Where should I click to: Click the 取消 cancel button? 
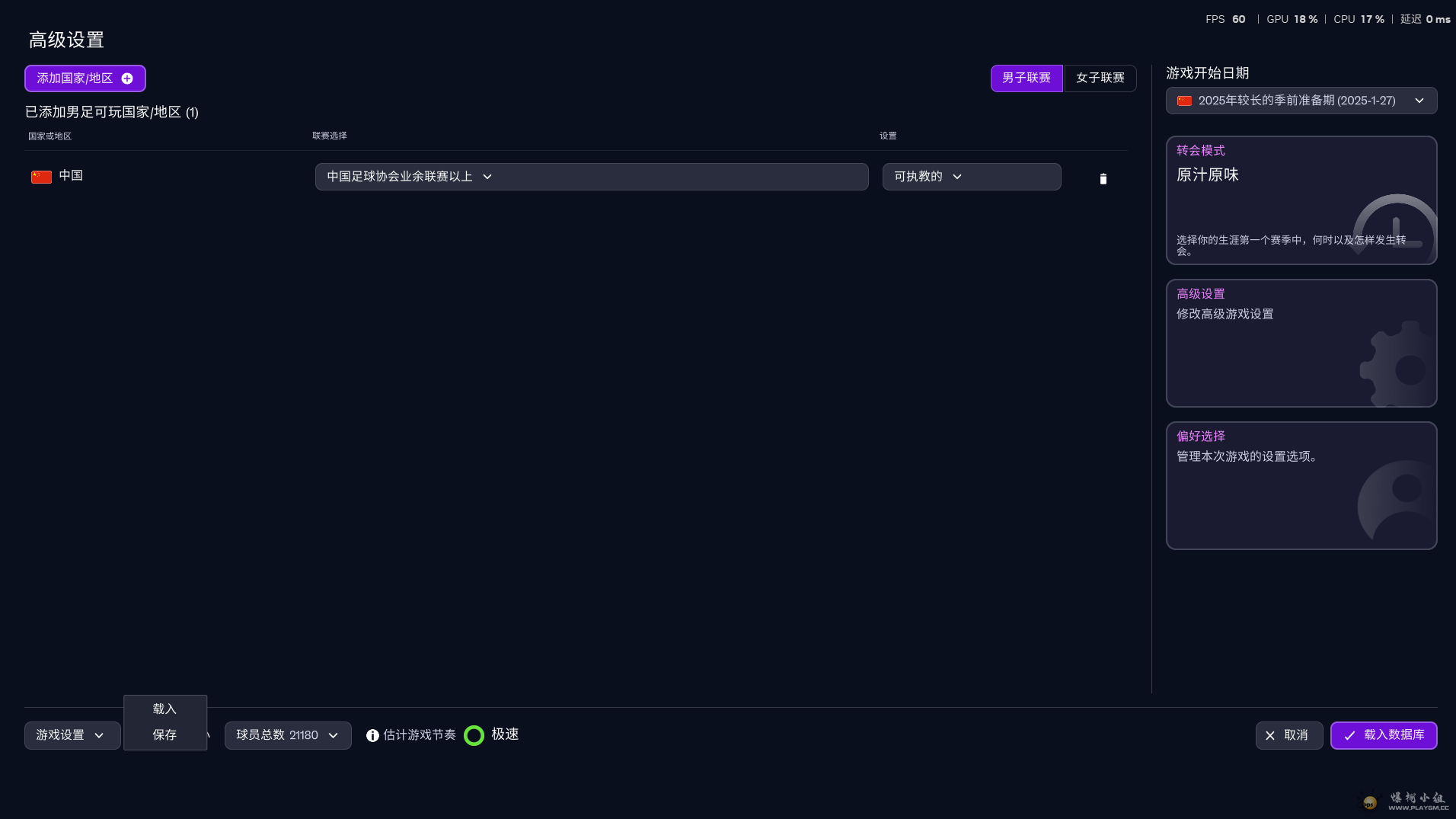click(1288, 735)
